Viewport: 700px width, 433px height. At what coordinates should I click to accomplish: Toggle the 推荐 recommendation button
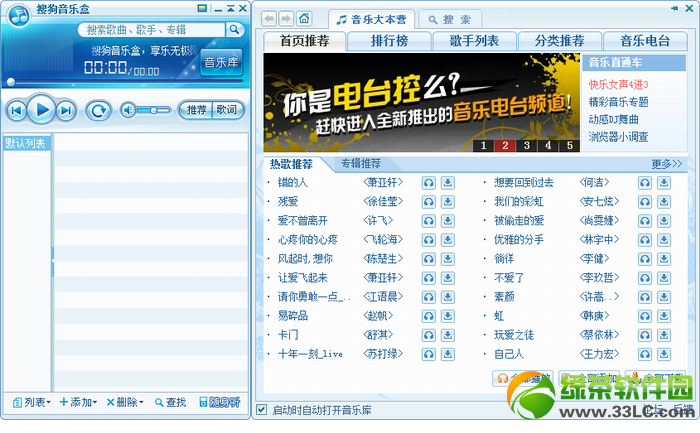coord(196,110)
